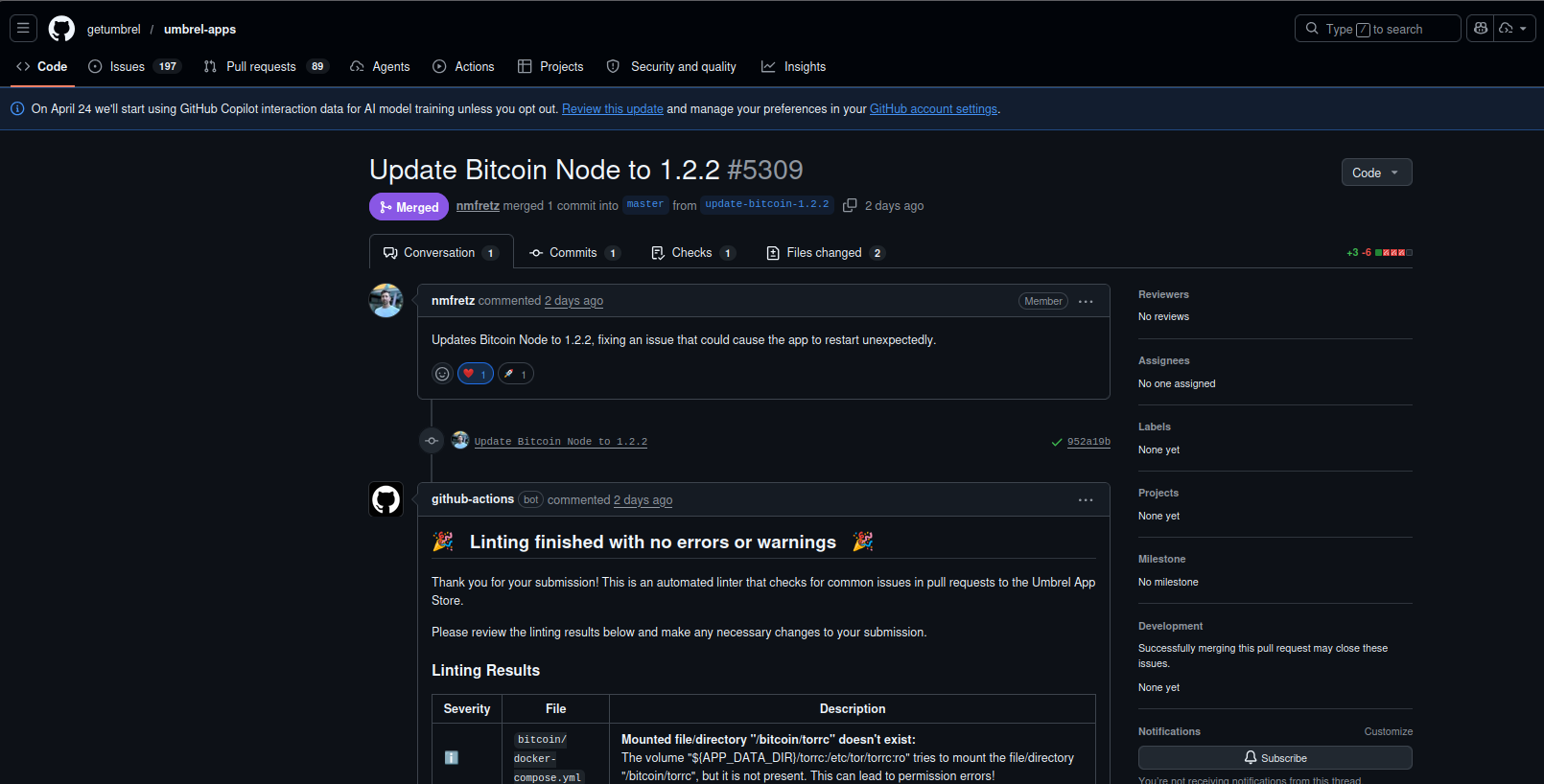This screenshot has height=784, width=1544.
Task: Click github-actions author name
Action: pyautogui.click(x=473, y=499)
